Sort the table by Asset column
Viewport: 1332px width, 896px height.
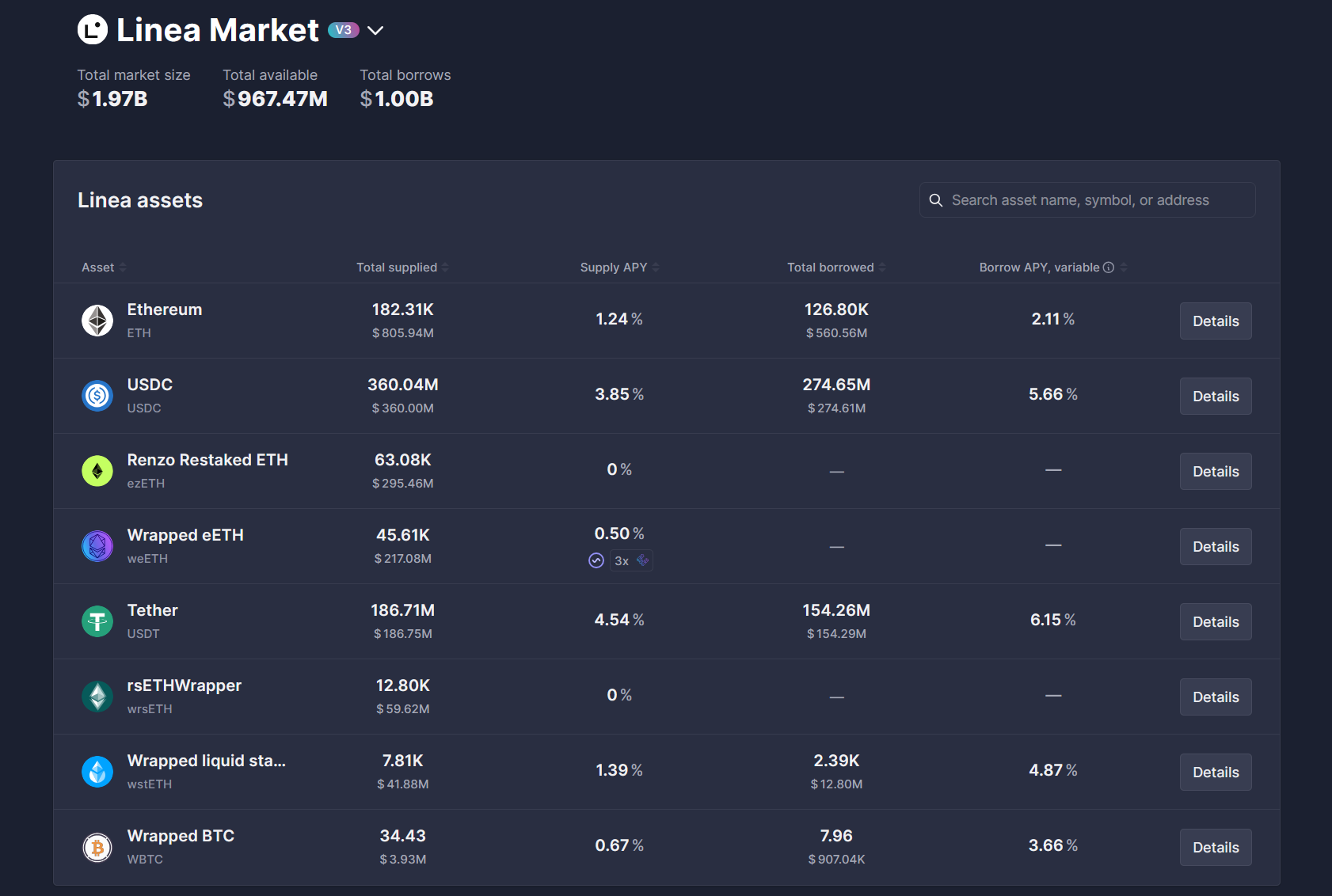click(104, 268)
